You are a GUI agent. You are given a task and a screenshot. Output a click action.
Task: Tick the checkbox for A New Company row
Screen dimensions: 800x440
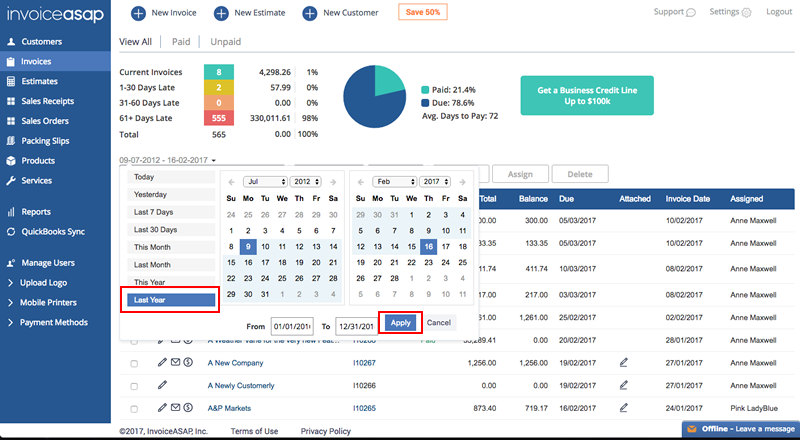[x=134, y=361]
